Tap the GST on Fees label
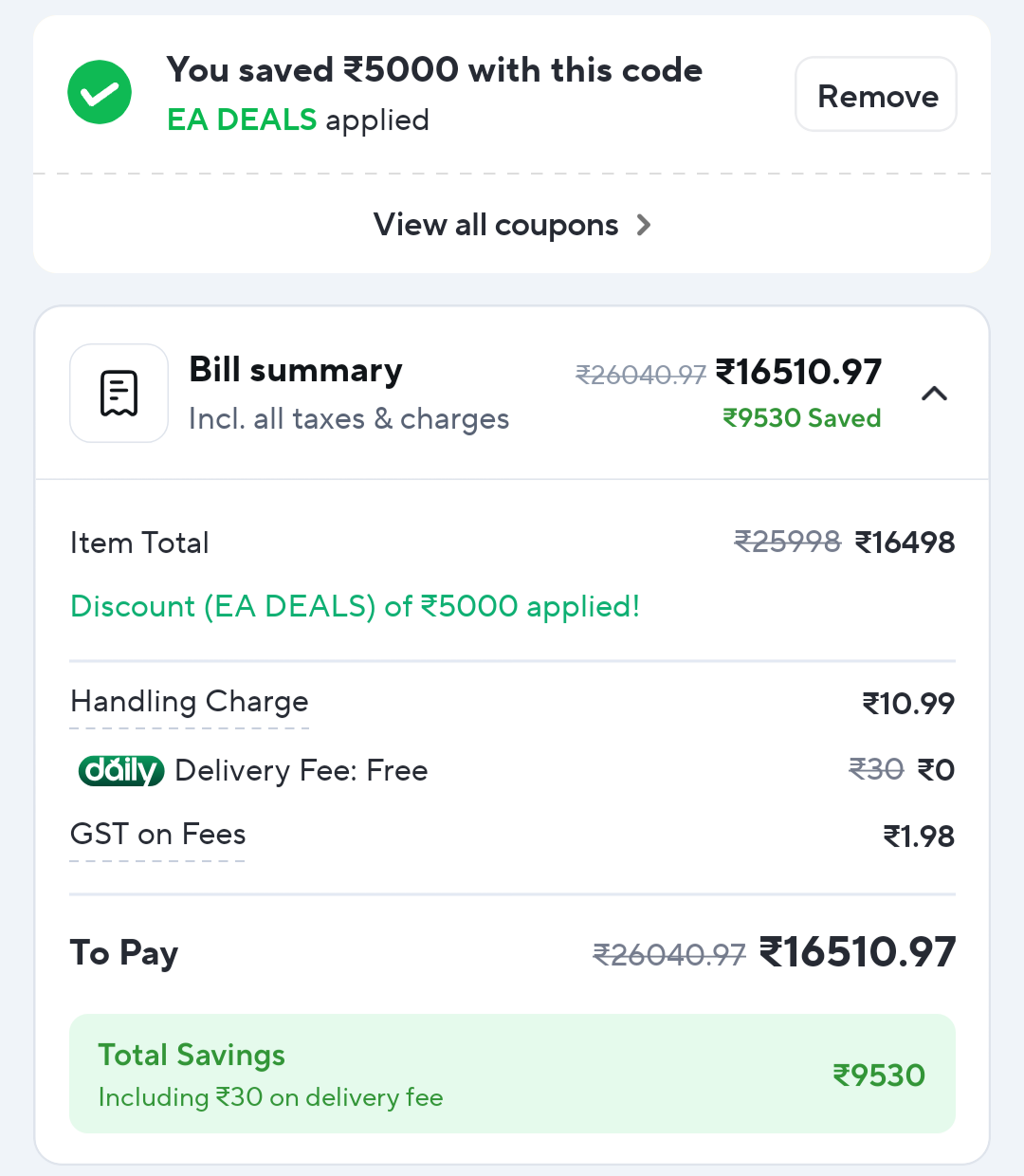Screen dimensions: 1024x1176 coord(157,835)
